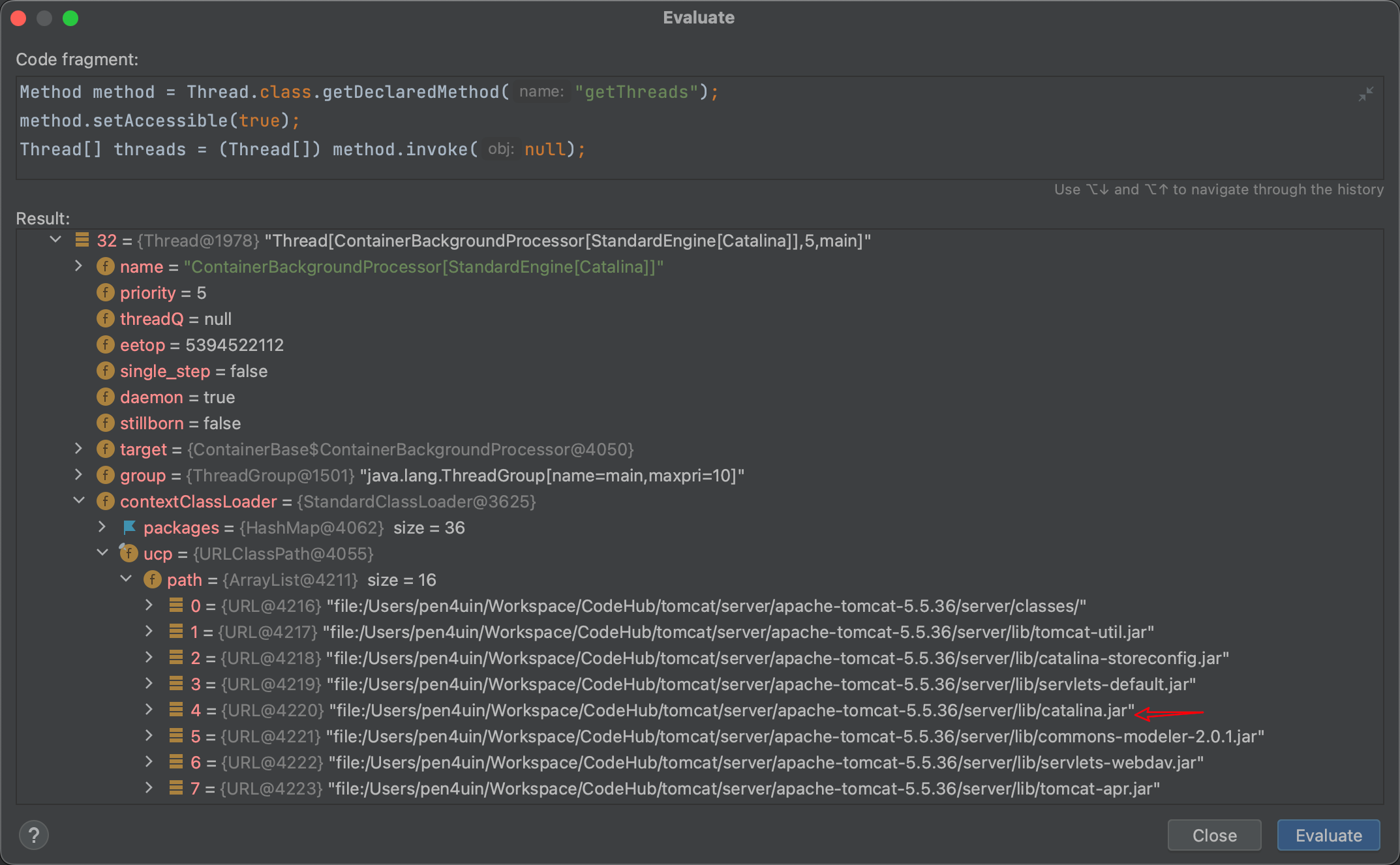Select the single_step = false row
Viewport: 1400px width, 865px height.
click(699, 371)
